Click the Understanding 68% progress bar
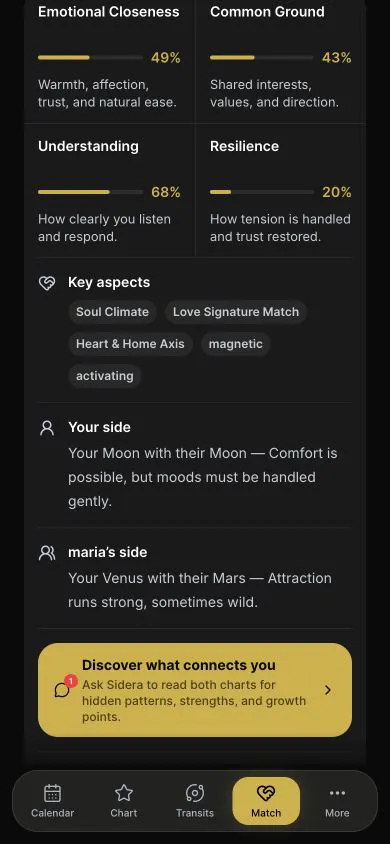390x844 pixels. tap(90, 192)
